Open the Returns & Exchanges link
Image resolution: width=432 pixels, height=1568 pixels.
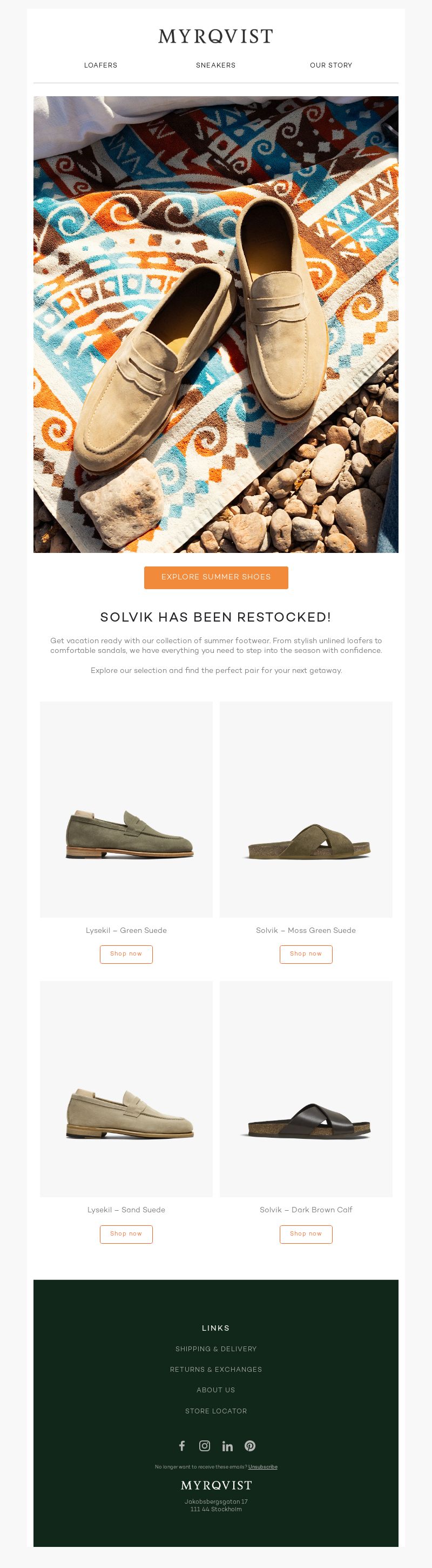click(216, 1370)
